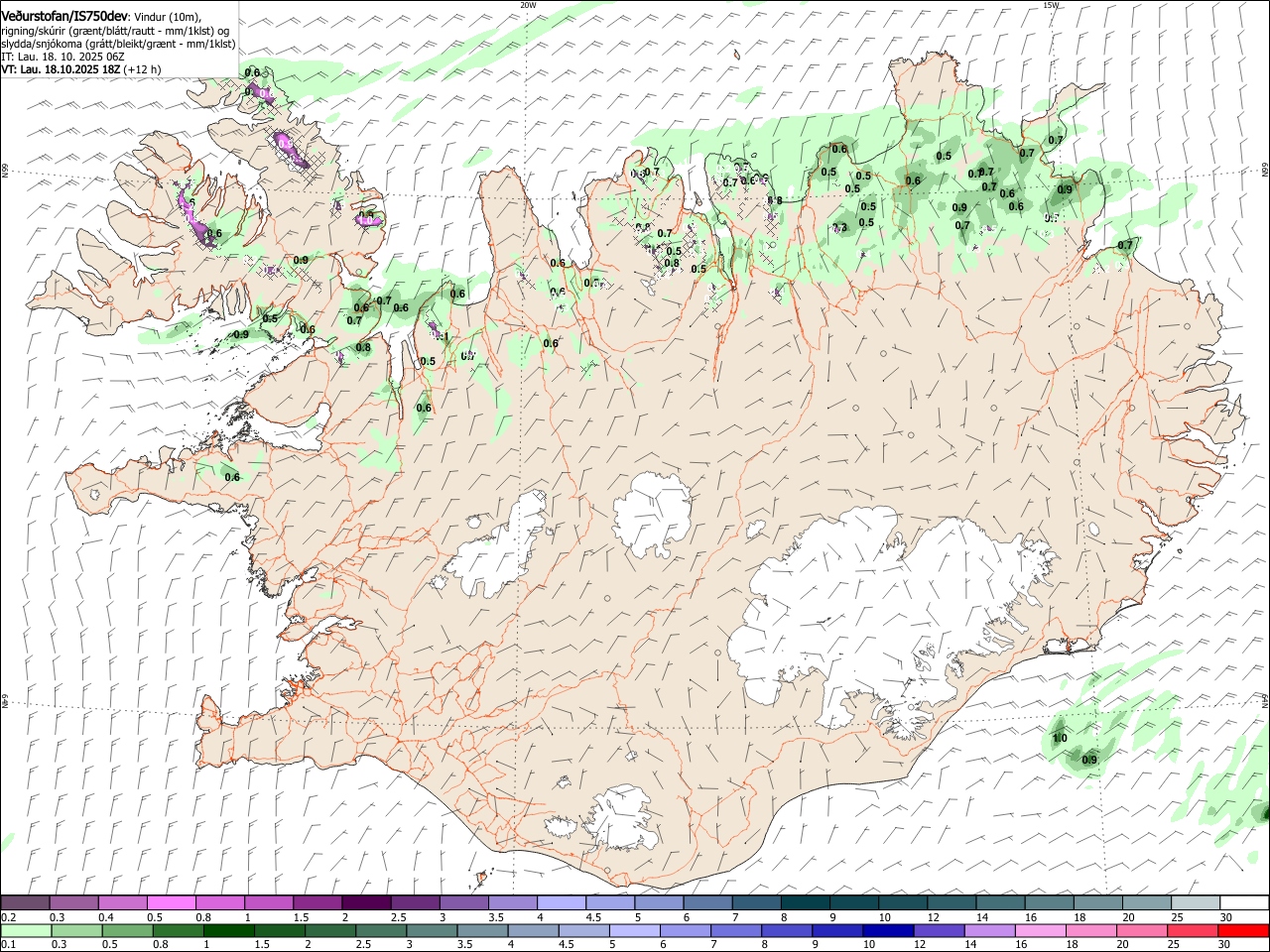Screen dimensions: 1270x952
Task: Pick the medium green 0.5 swatch in lower legend row
Action: (127, 930)
